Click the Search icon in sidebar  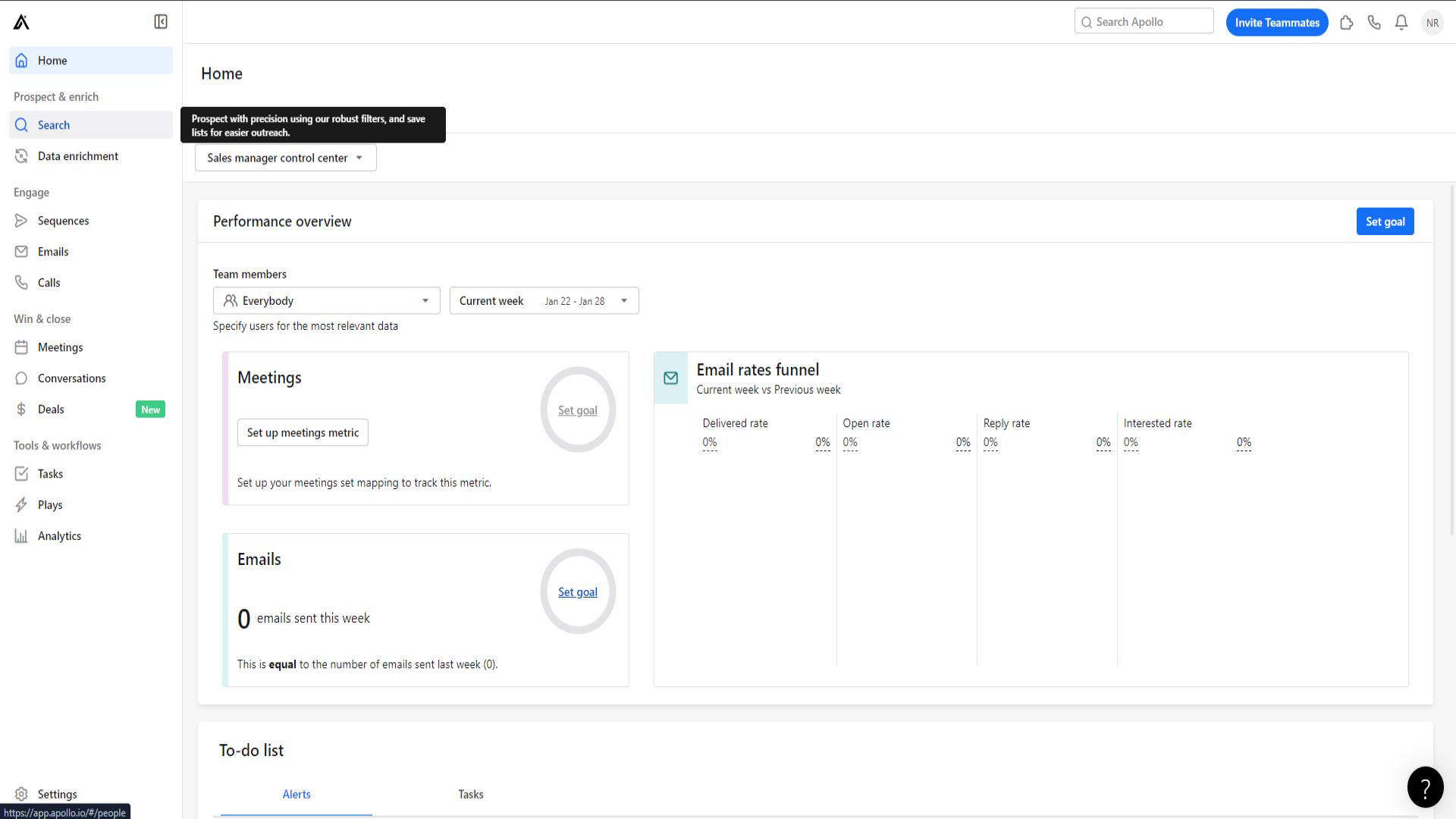coord(21,124)
